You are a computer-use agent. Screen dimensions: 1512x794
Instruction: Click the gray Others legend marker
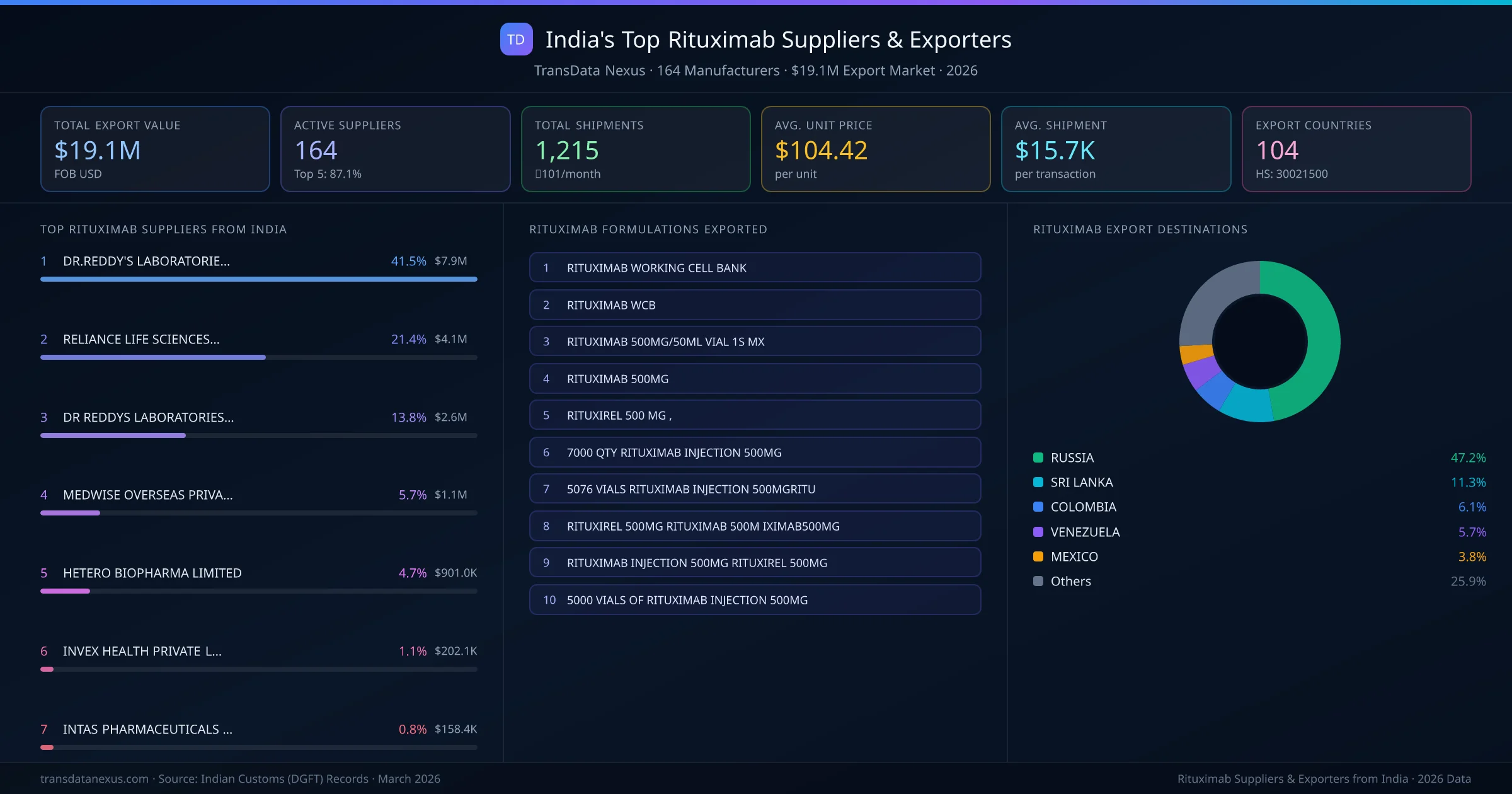[x=1038, y=581]
